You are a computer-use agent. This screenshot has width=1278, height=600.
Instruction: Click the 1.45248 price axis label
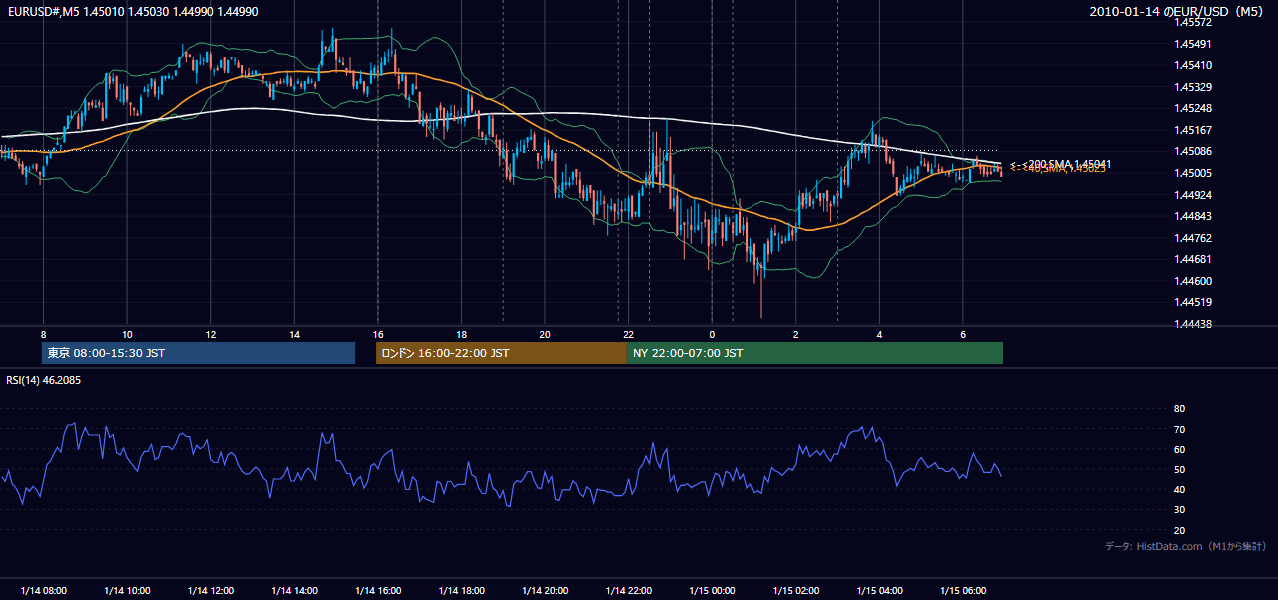coord(1193,108)
